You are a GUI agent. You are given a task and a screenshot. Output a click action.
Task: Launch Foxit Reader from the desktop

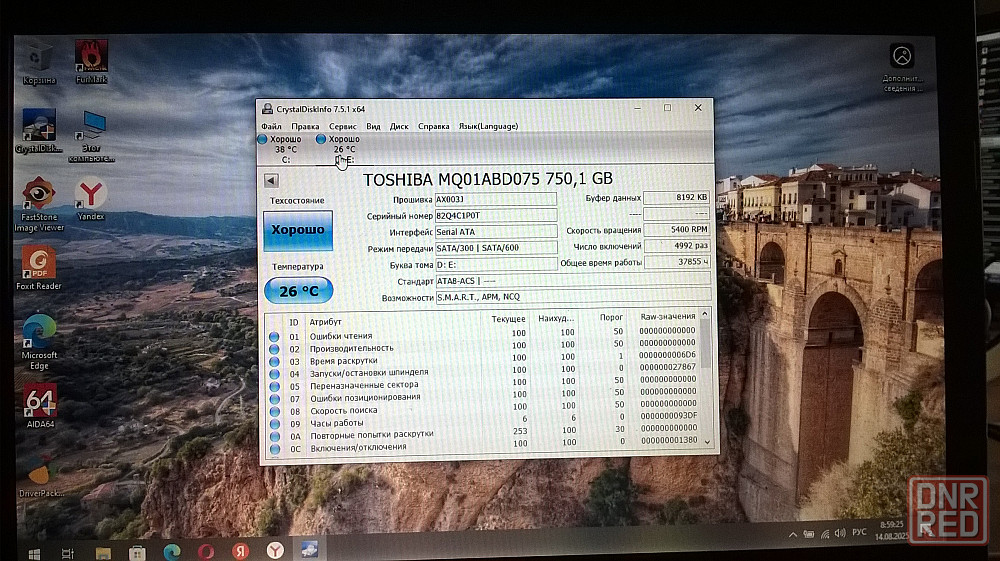coord(39,268)
